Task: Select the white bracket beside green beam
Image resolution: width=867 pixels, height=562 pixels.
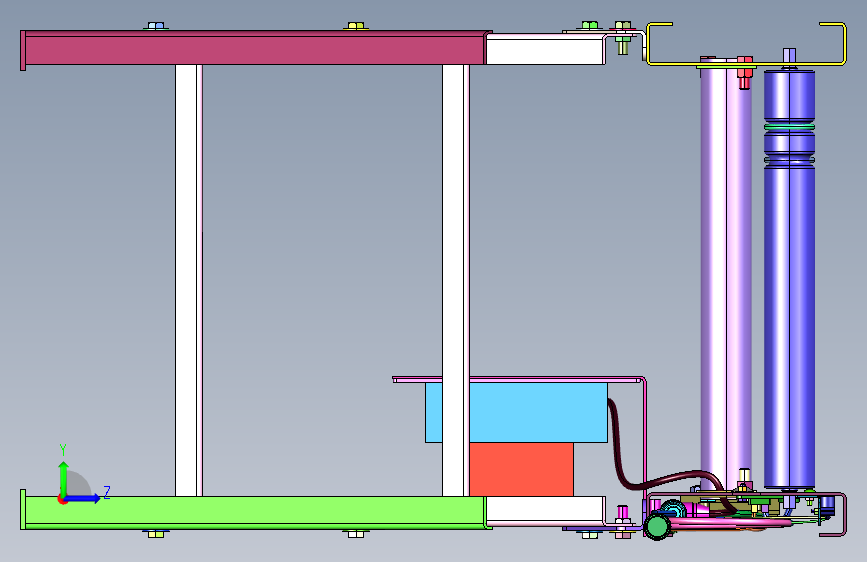Action: (545, 510)
